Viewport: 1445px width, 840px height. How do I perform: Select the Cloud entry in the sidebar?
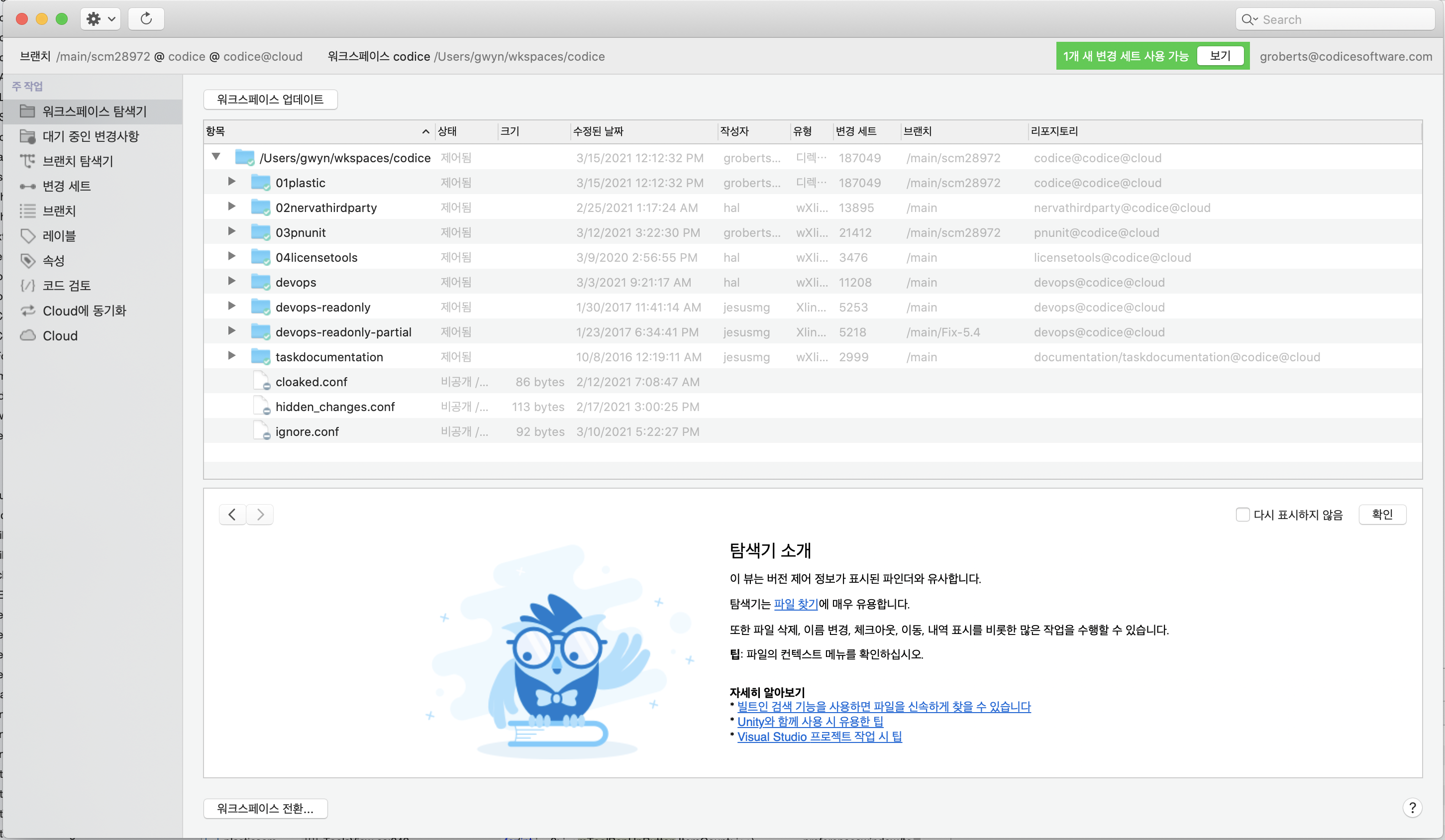coord(60,335)
